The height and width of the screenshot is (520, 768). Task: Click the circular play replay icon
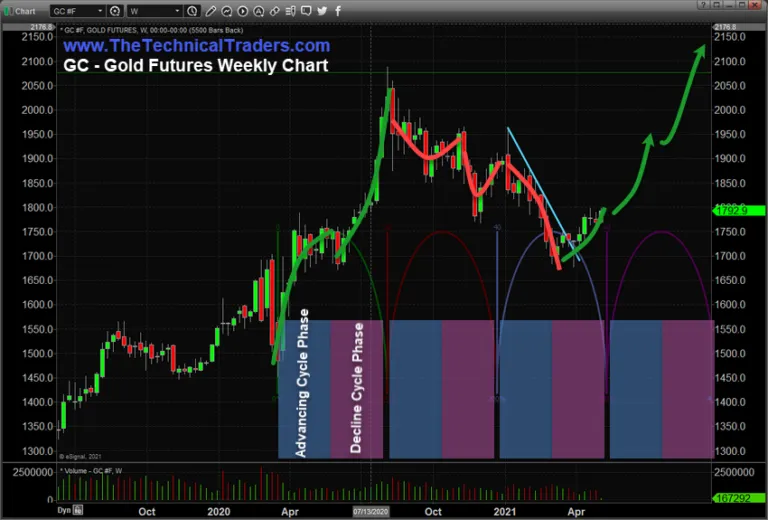tap(242, 11)
